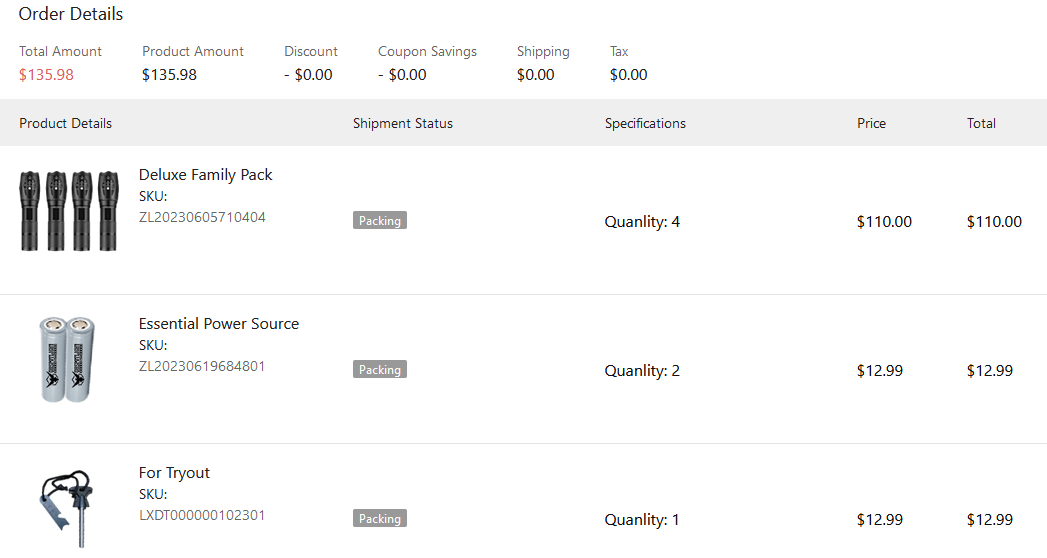Image resolution: width=1047 pixels, height=558 pixels.
Task: Click the Product Details column header
Action: pyautogui.click(x=65, y=123)
